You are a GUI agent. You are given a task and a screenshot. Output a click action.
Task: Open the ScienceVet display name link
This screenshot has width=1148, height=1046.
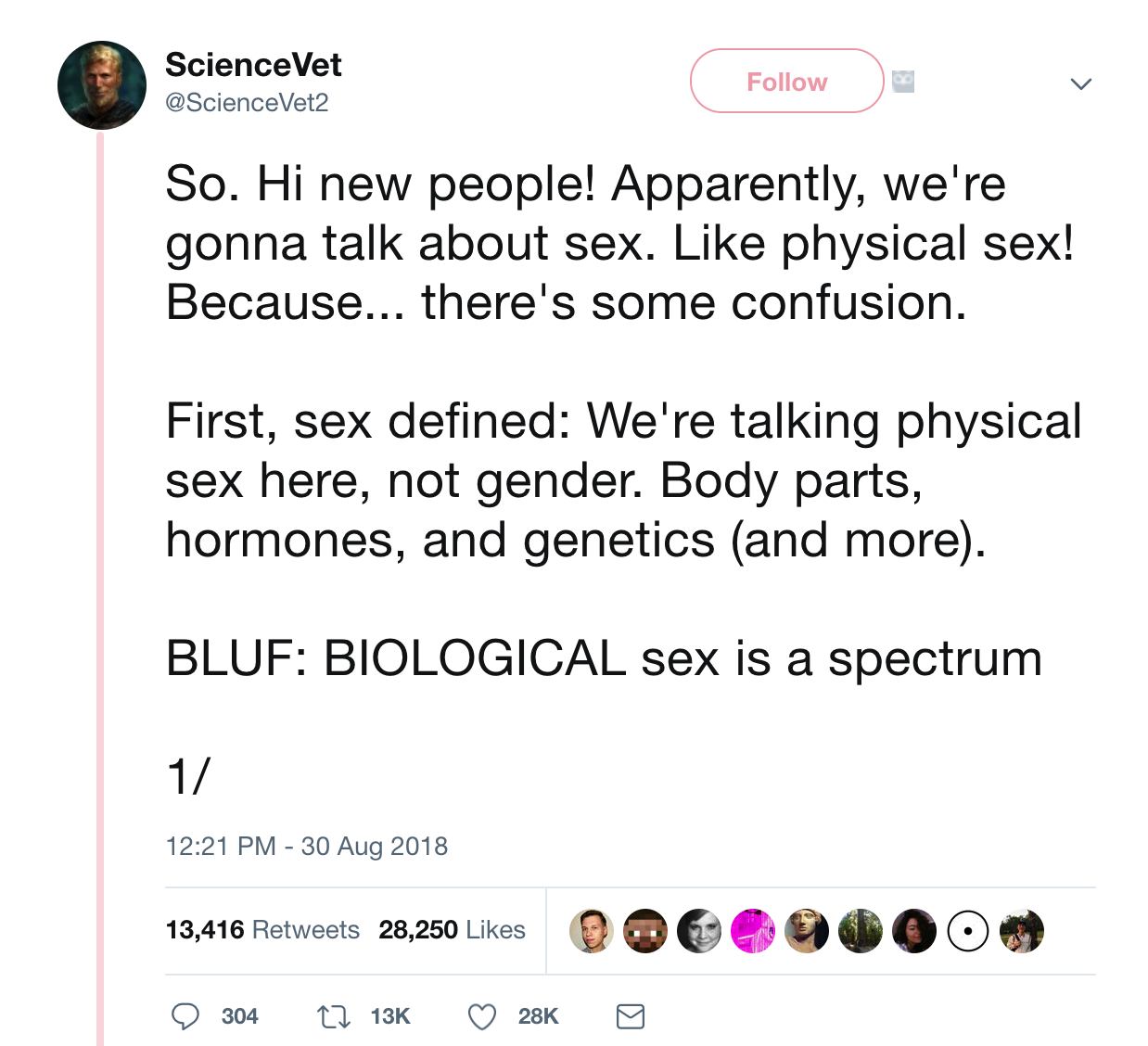click(x=253, y=65)
